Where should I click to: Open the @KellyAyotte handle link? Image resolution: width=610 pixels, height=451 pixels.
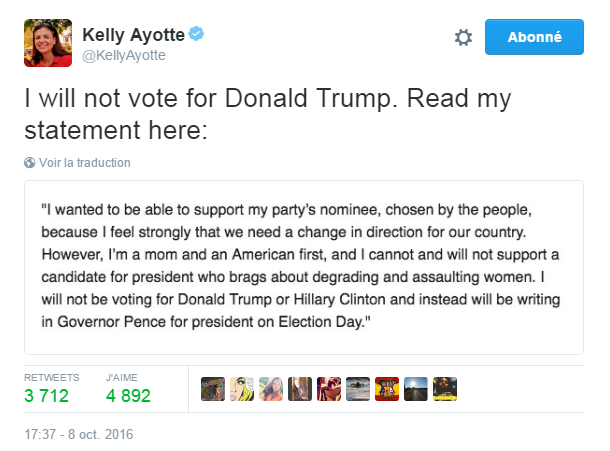tap(123, 55)
